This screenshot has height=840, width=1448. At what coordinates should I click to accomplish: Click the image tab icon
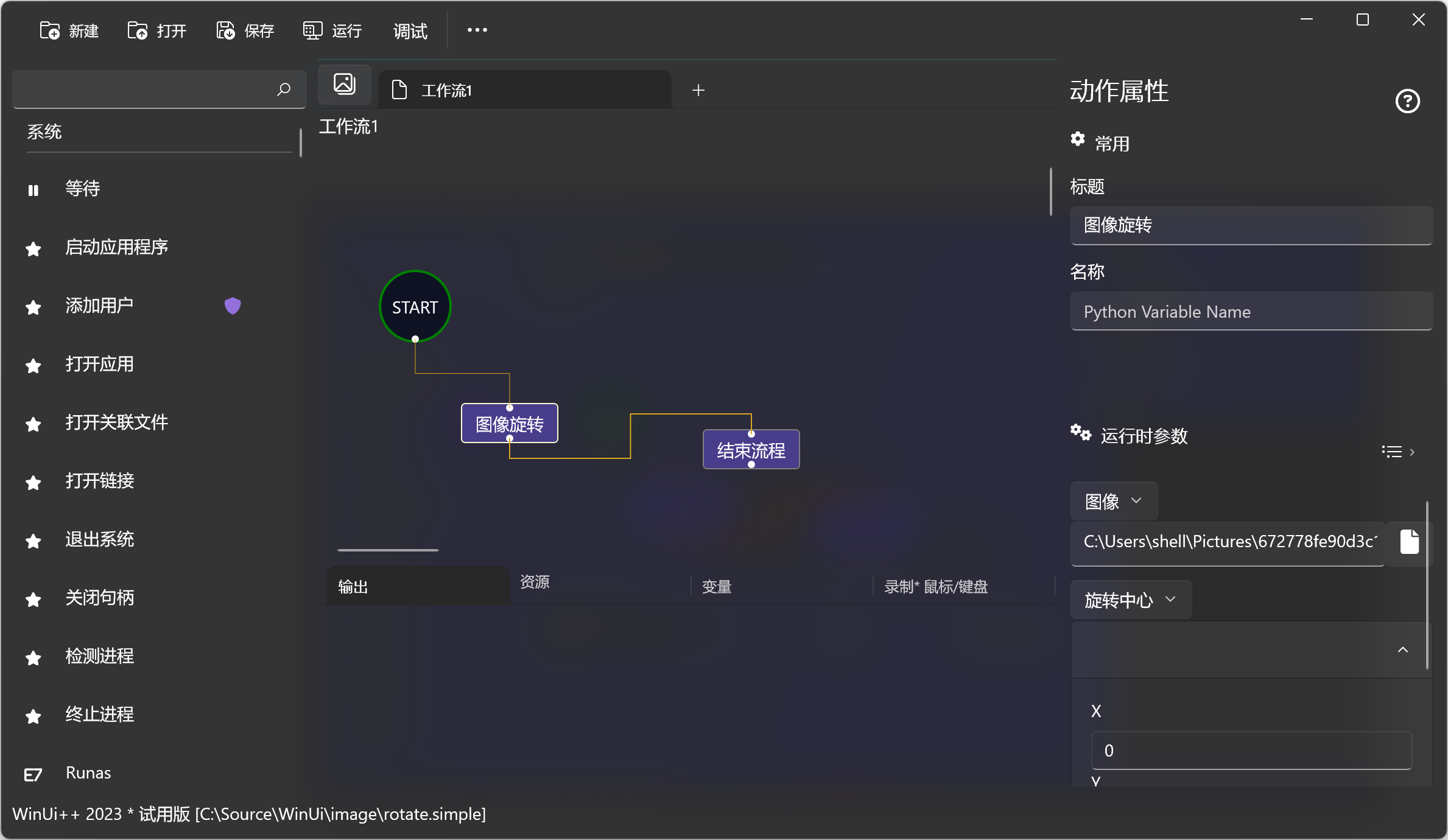(345, 85)
